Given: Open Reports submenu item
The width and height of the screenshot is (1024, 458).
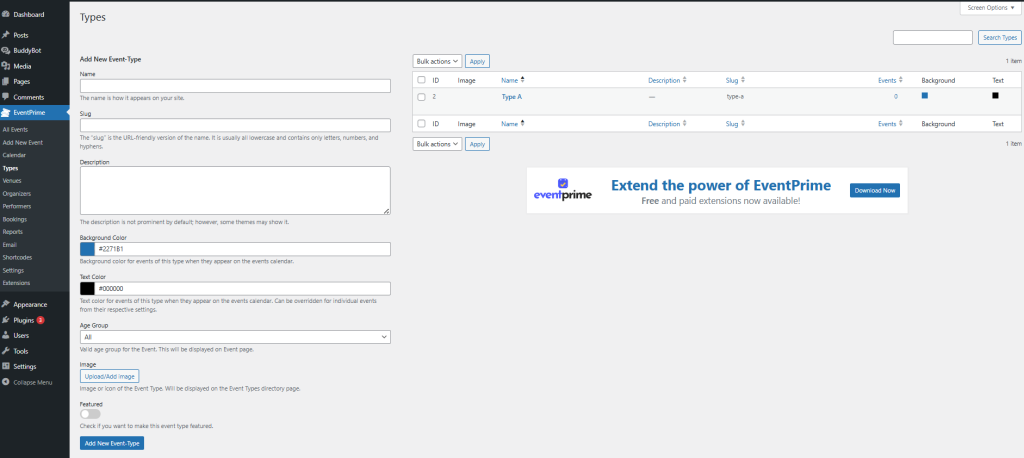Looking at the screenshot, I should pos(13,232).
